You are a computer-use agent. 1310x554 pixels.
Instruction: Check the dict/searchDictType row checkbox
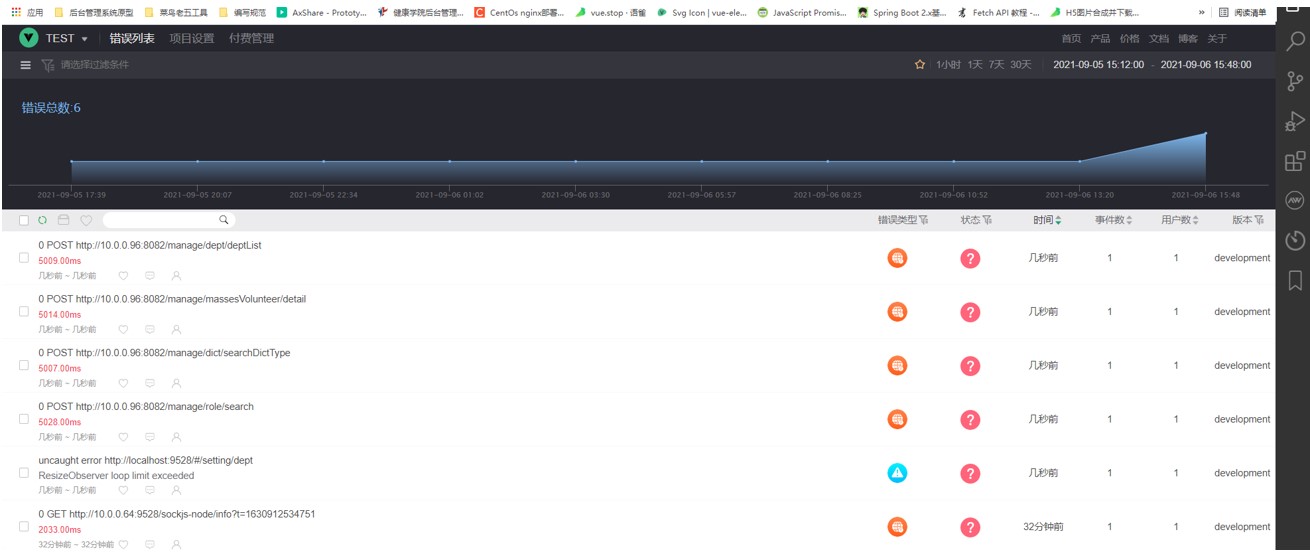point(24,366)
